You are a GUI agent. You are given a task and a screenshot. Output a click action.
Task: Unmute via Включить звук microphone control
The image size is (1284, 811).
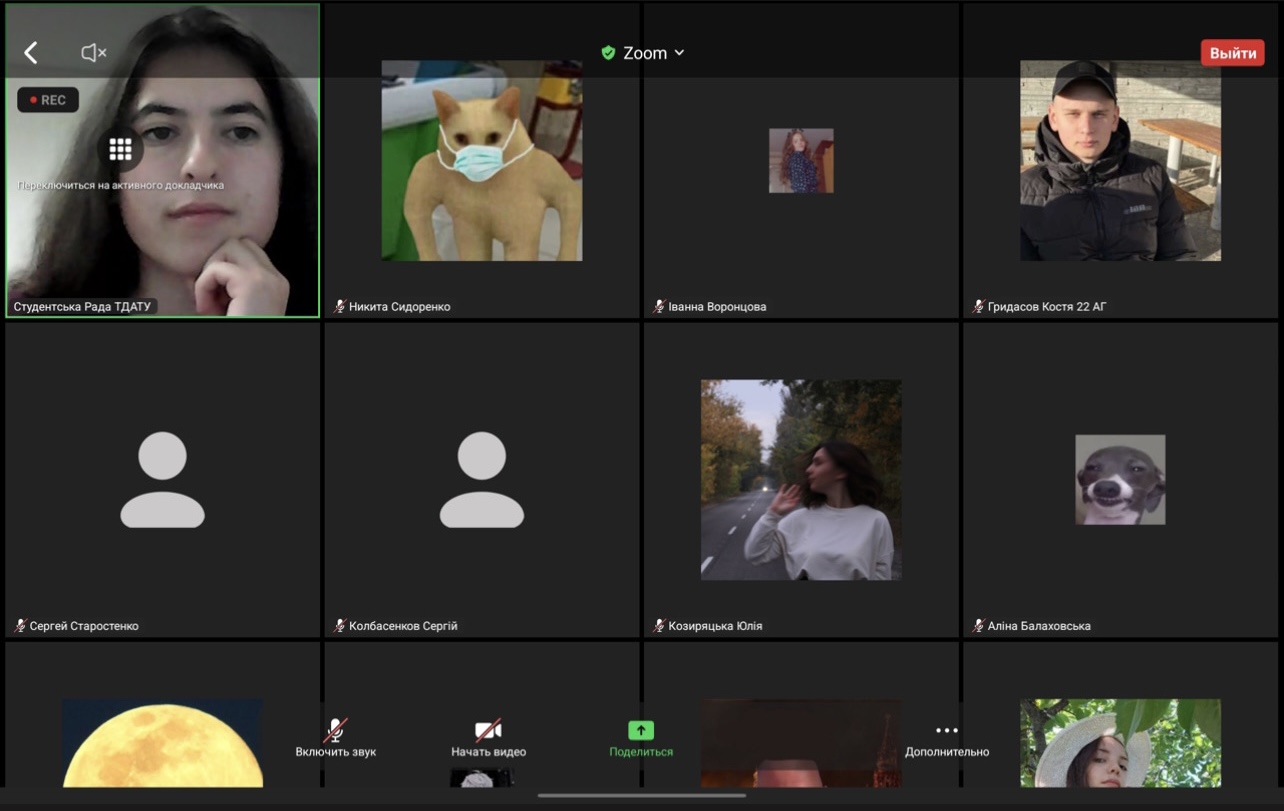point(336,739)
